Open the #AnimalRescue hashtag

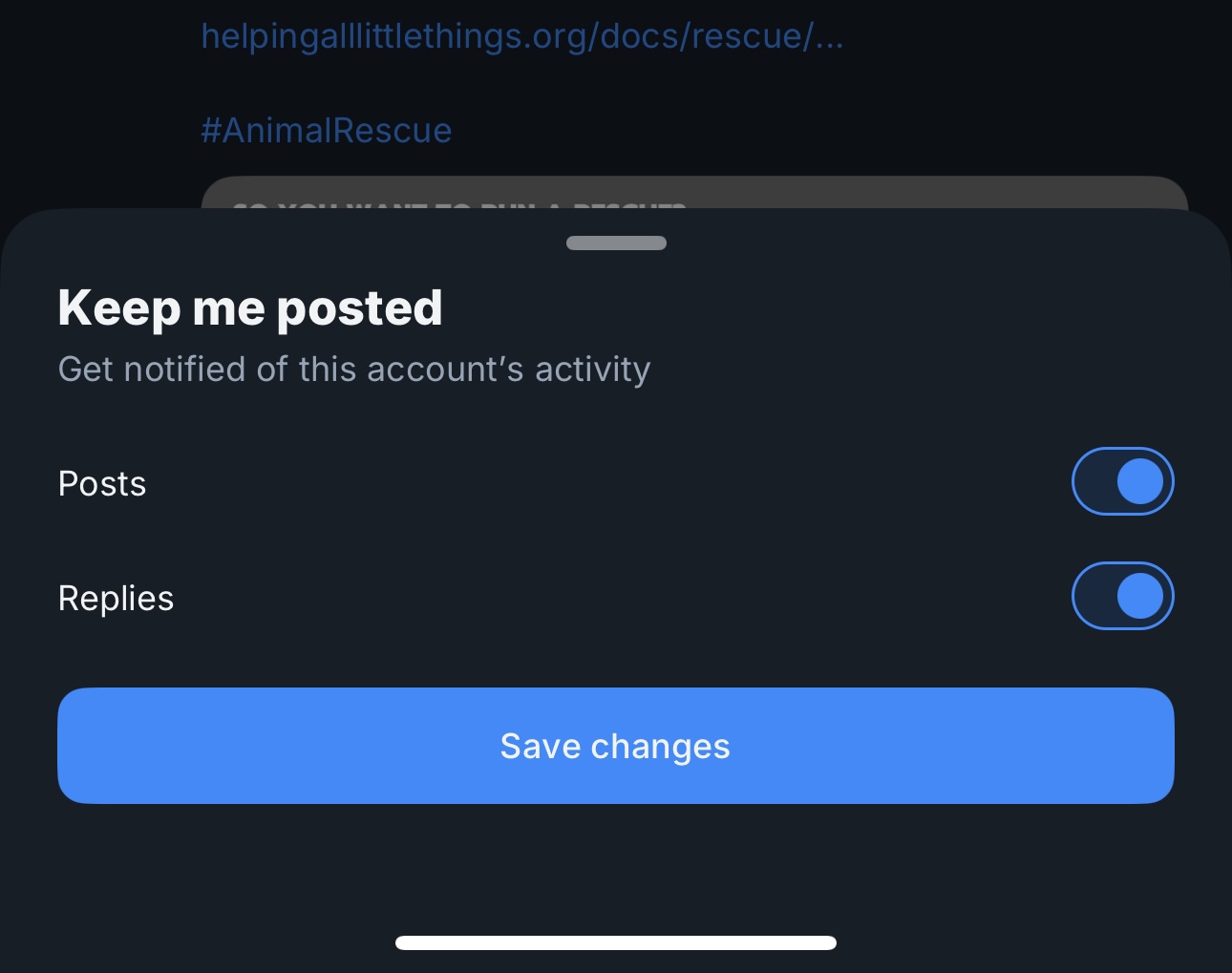327,130
